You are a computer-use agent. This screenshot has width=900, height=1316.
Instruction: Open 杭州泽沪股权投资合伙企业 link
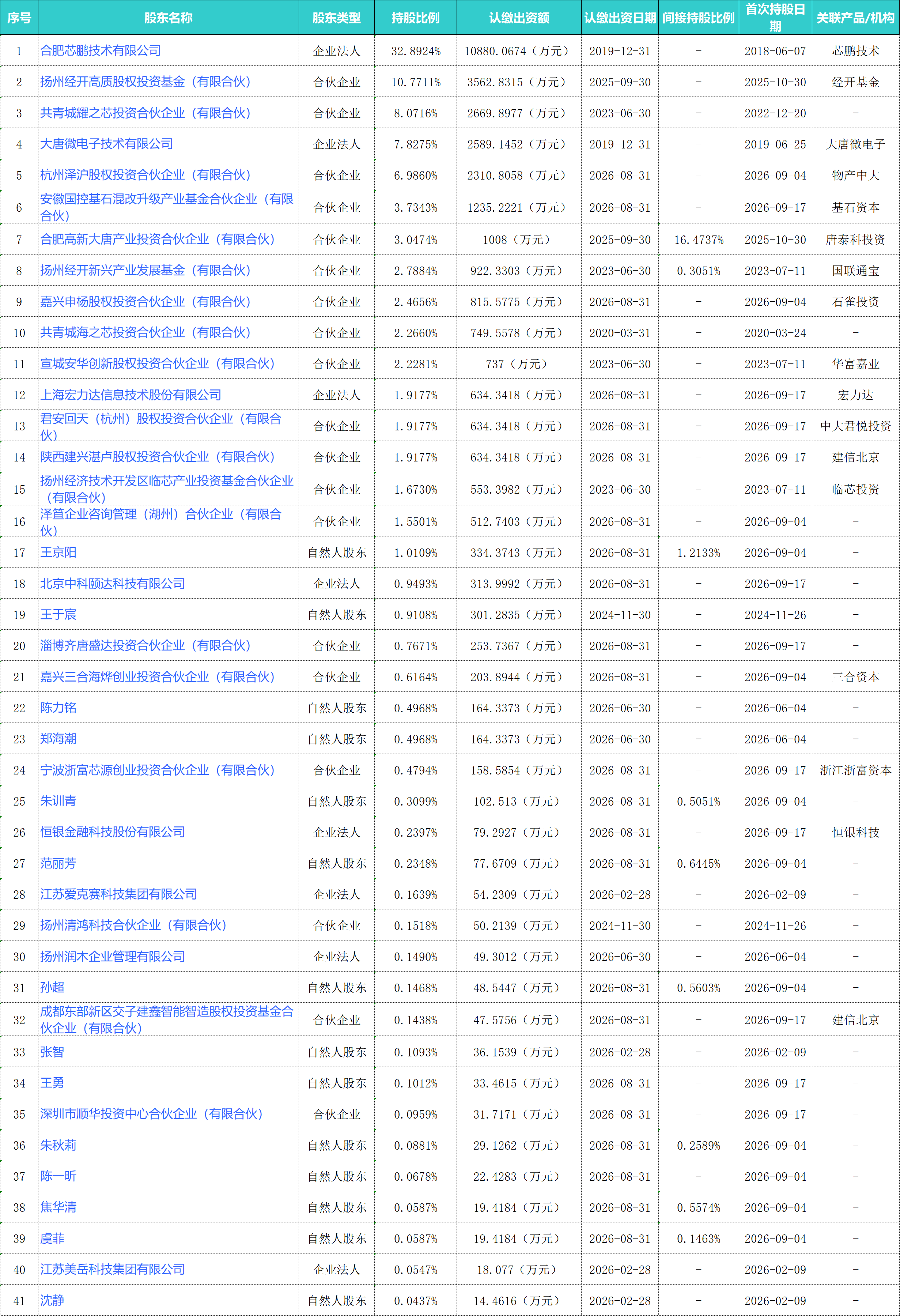pos(146,175)
